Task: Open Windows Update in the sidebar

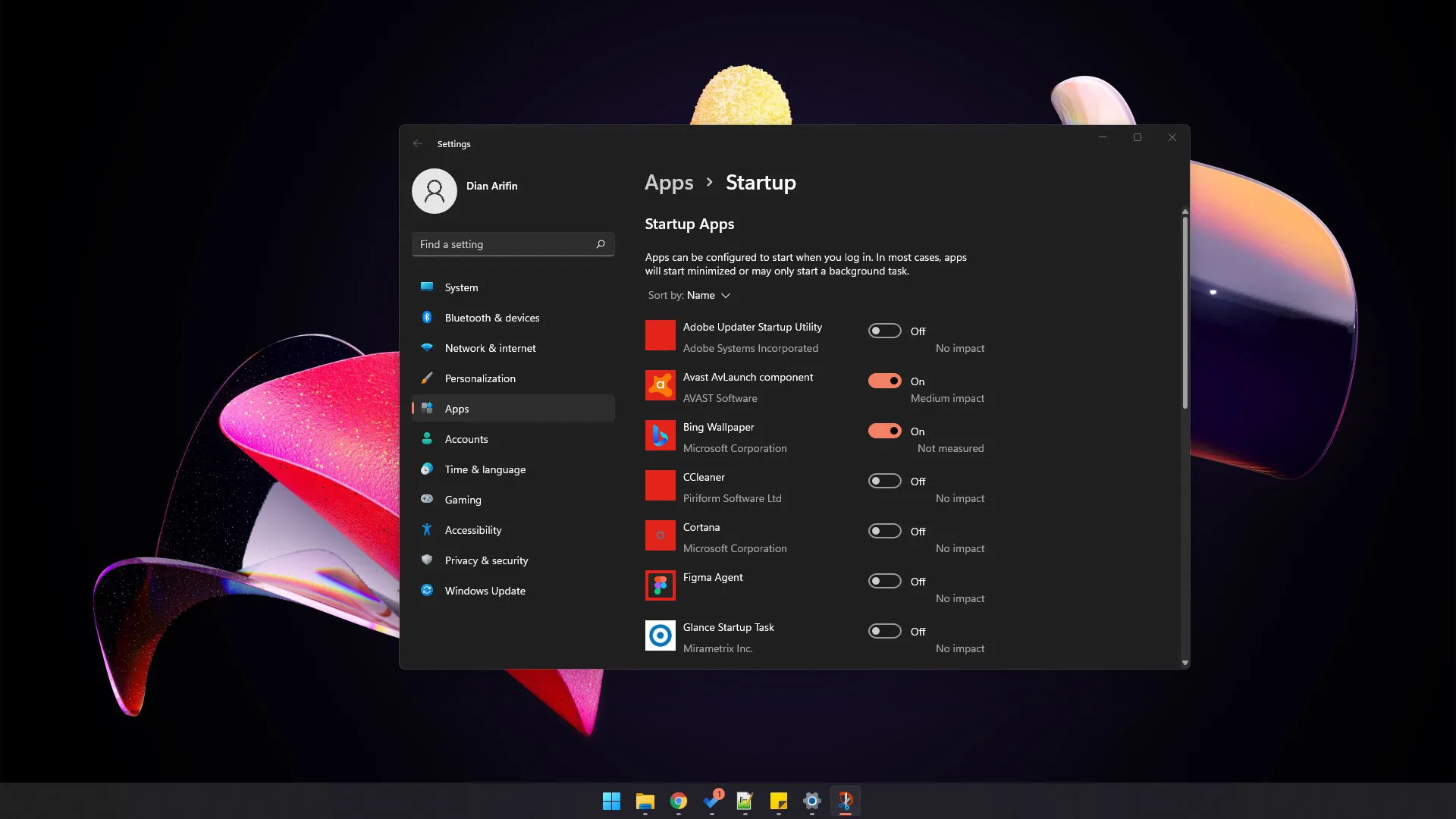Action: 485,591
